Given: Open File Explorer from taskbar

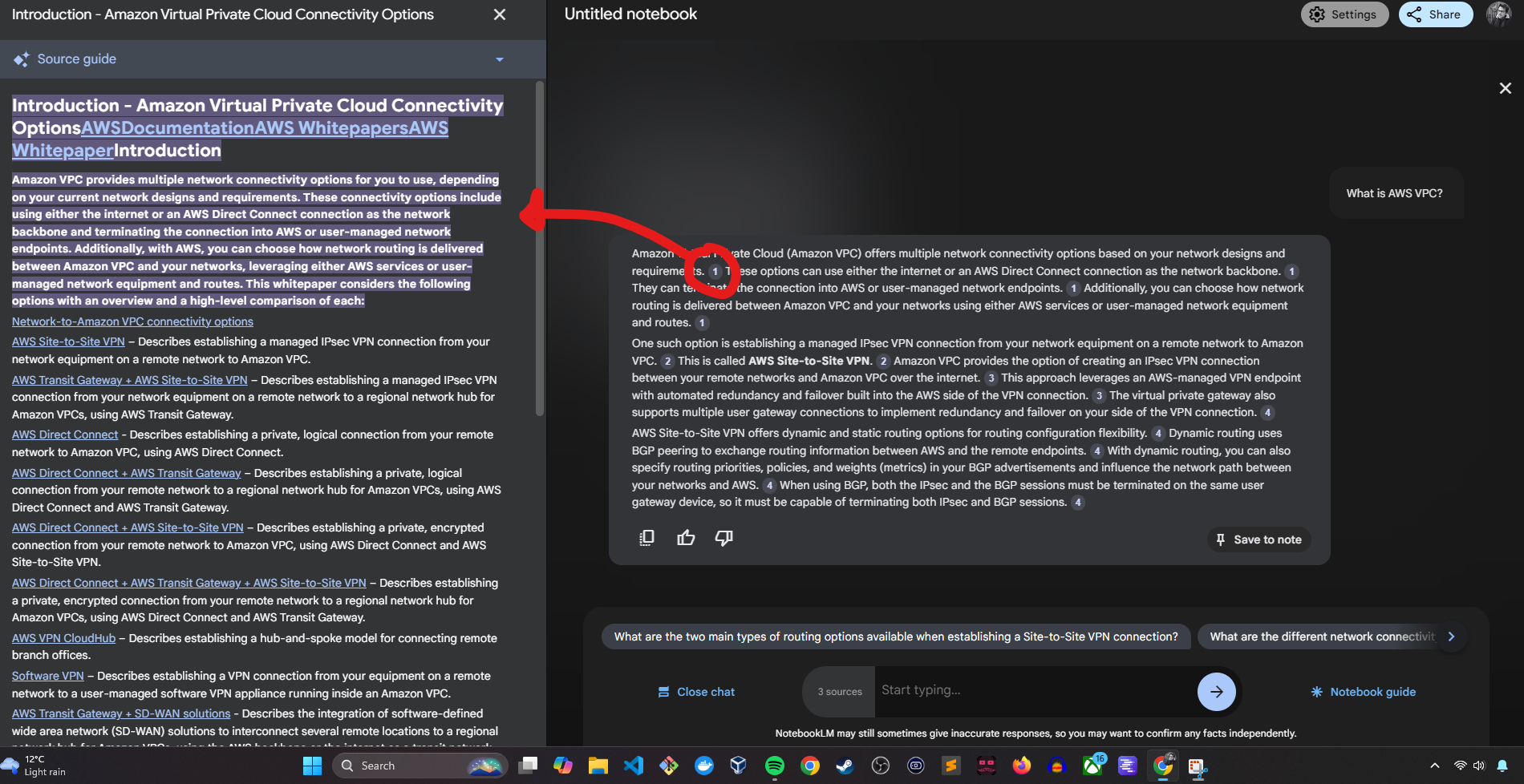Looking at the screenshot, I should click(x=598, y=766).
